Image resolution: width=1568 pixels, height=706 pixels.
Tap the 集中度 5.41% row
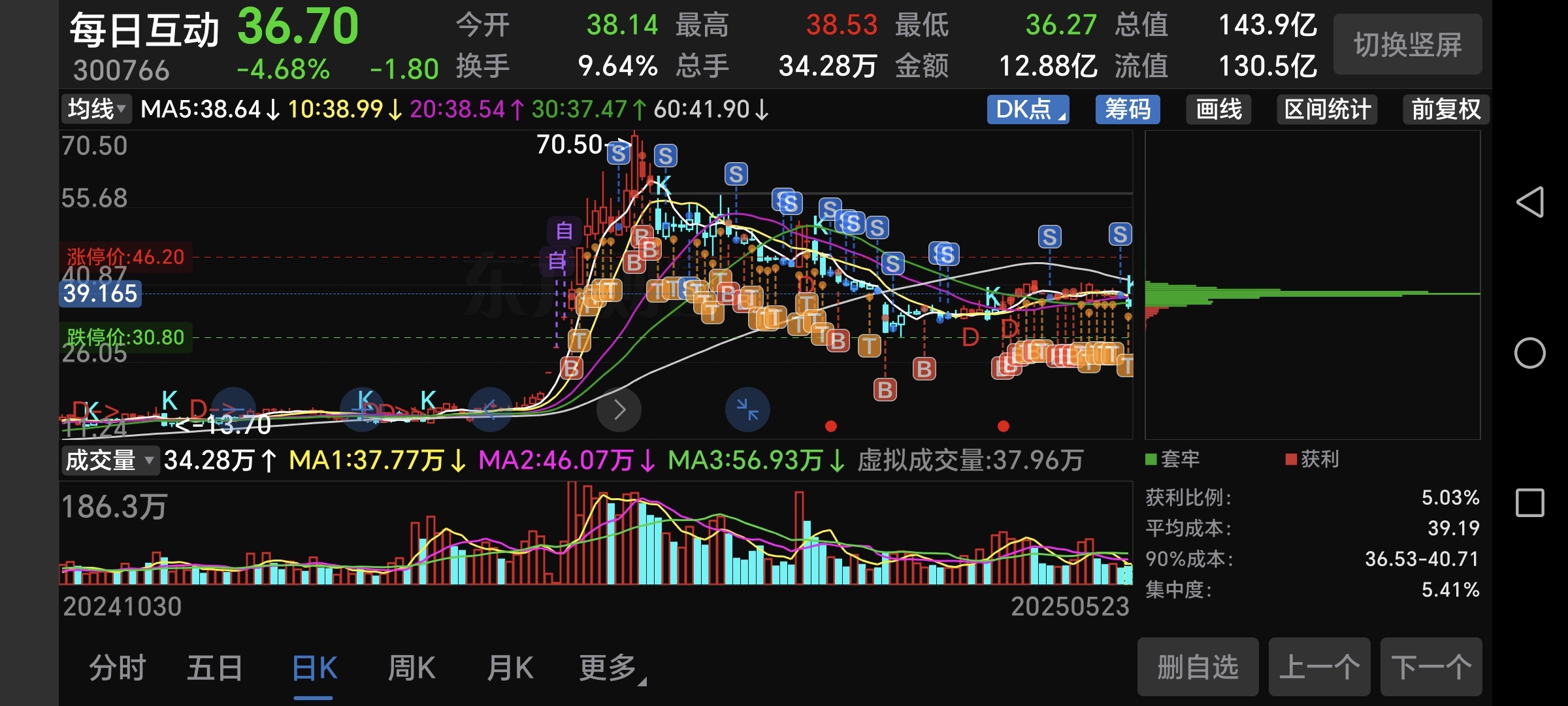point(1312,590)
